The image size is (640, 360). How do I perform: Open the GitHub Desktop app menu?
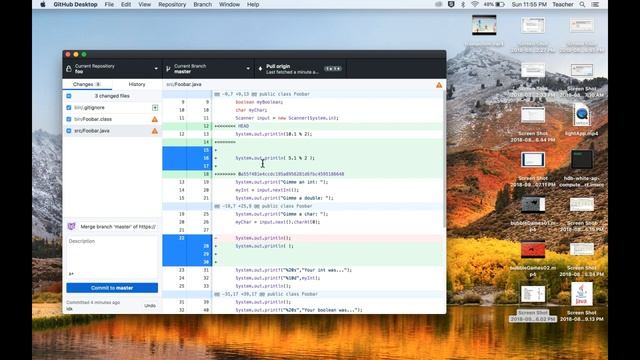(76, 4)
